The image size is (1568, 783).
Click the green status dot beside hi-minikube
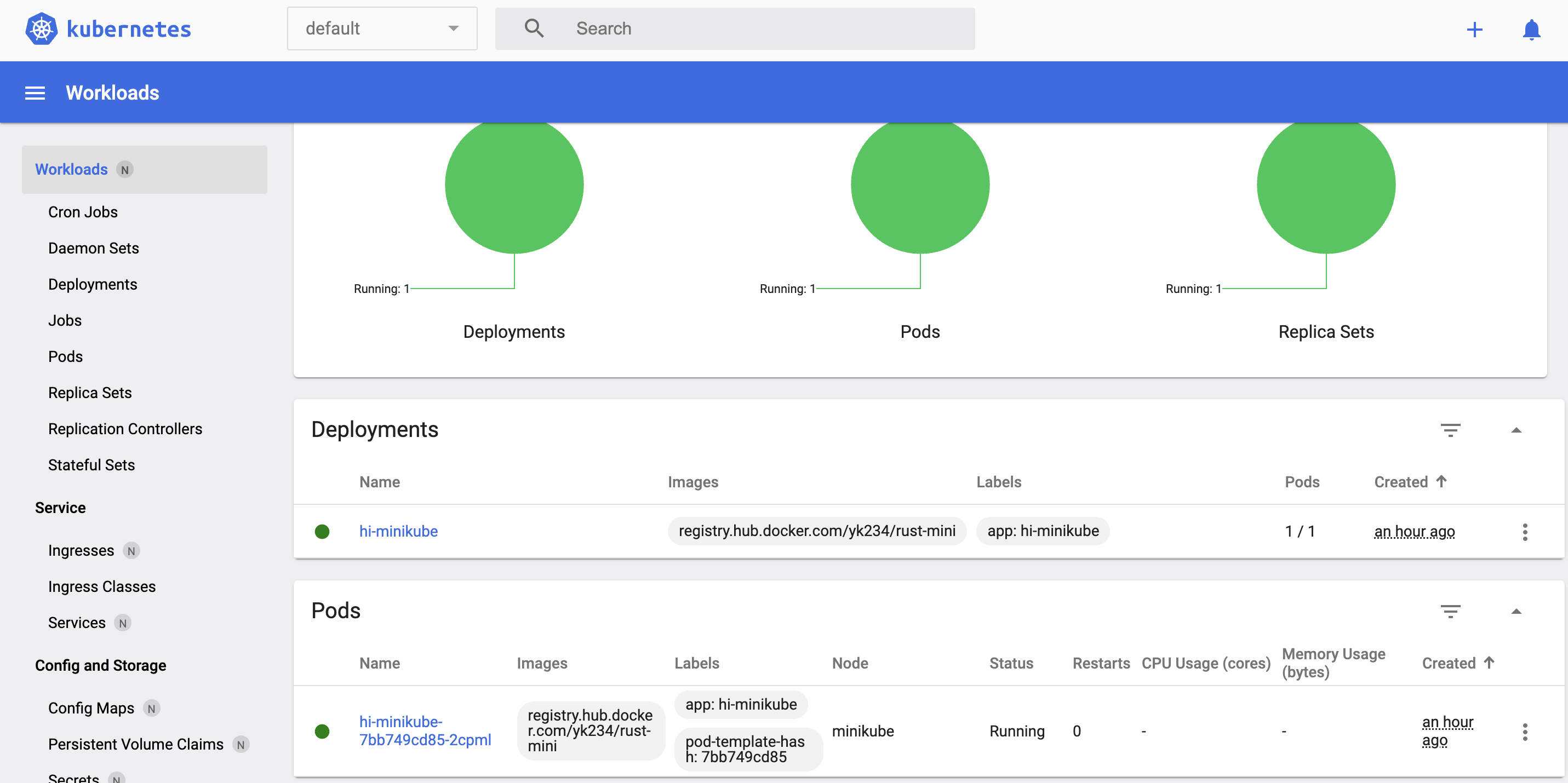(x=323, y=531)
